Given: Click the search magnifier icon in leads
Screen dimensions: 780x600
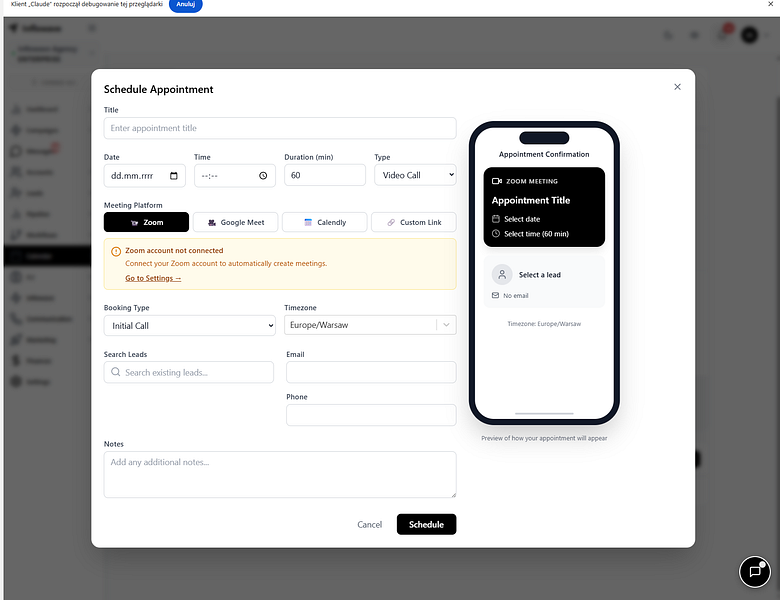Looking at the screenshot, I should tap(115, 372).
